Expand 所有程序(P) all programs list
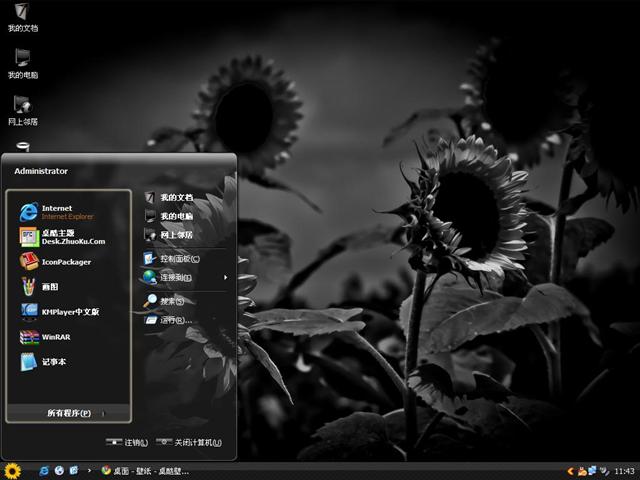The width and height of the screenshot is (640, 480). pos(69,413)
